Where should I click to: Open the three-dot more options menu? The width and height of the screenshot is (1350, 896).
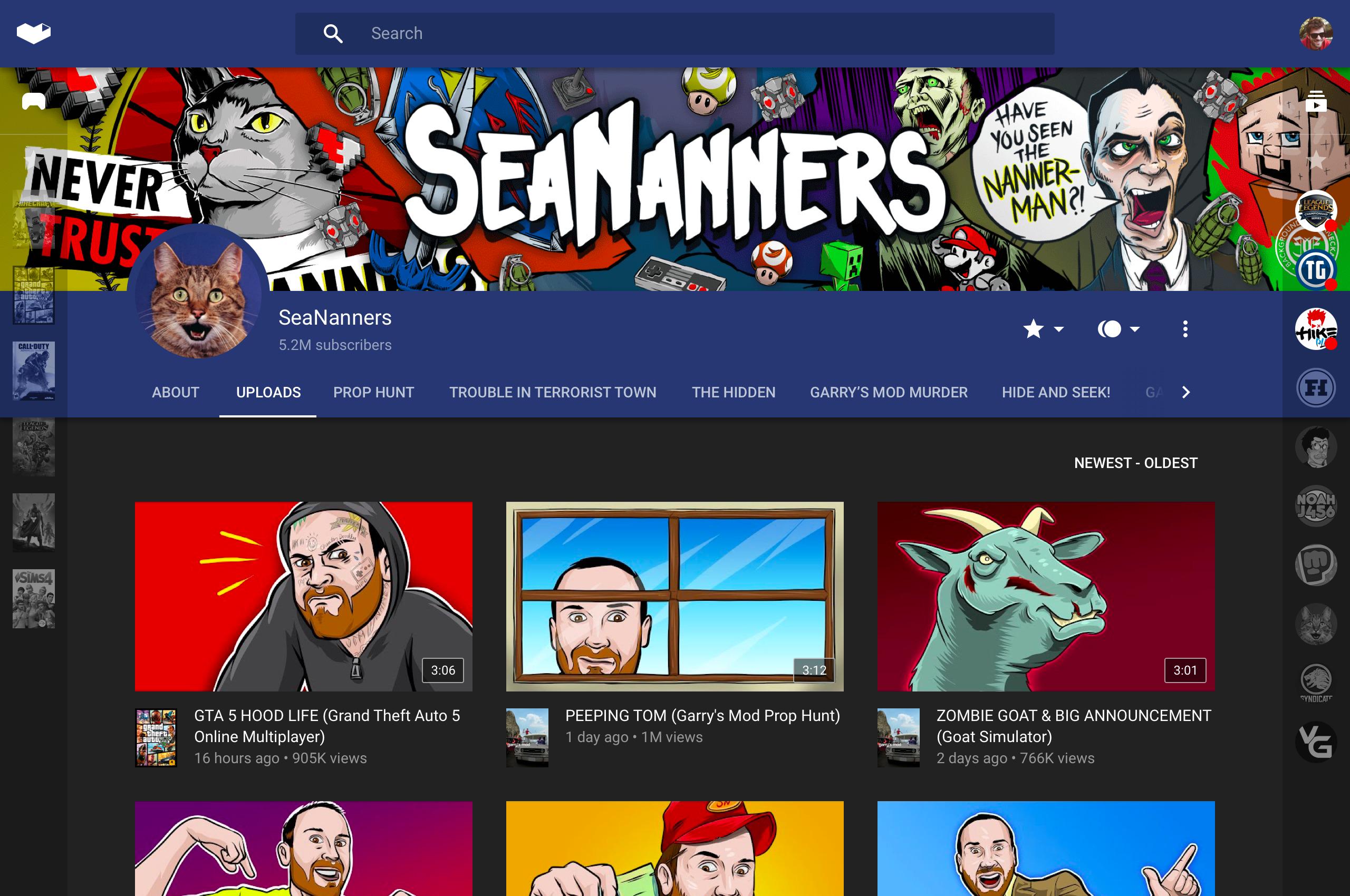click(x=1185, y=329)
